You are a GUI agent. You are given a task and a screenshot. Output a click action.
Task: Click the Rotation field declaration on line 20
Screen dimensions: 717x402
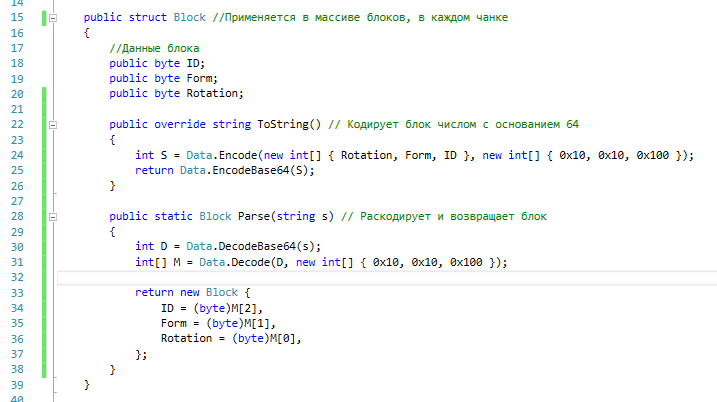[x=212, y=93]
